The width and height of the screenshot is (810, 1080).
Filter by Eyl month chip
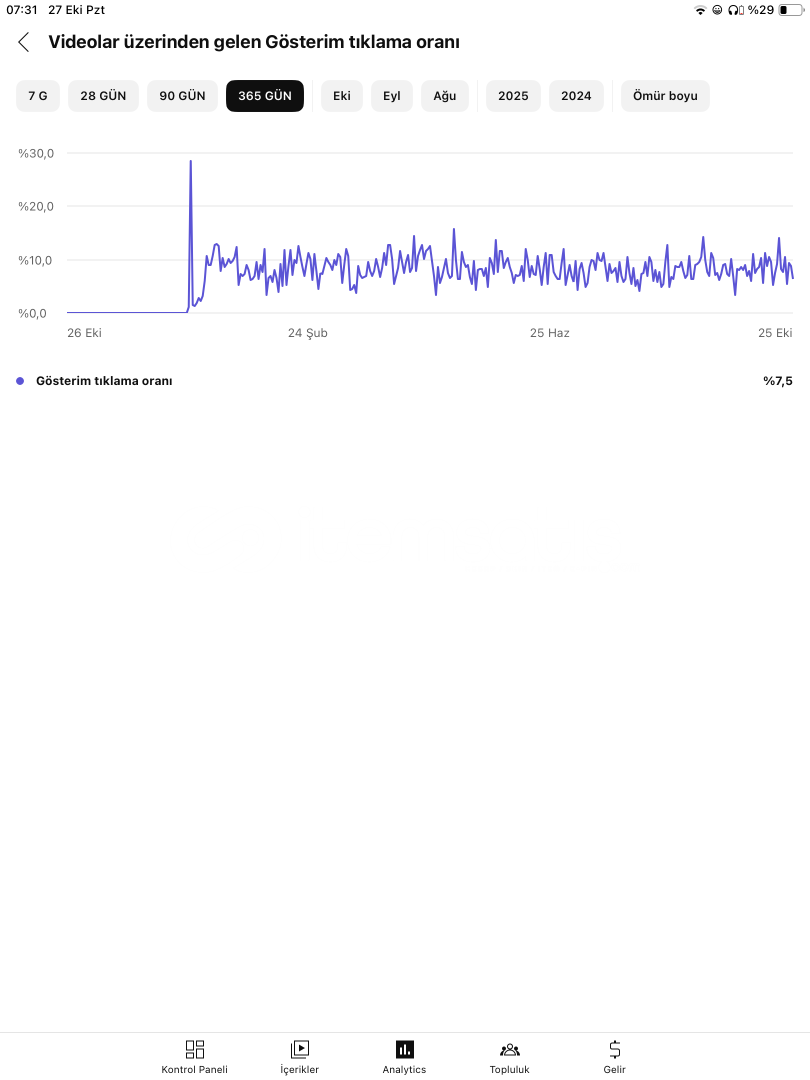click(x=392, y=96)
